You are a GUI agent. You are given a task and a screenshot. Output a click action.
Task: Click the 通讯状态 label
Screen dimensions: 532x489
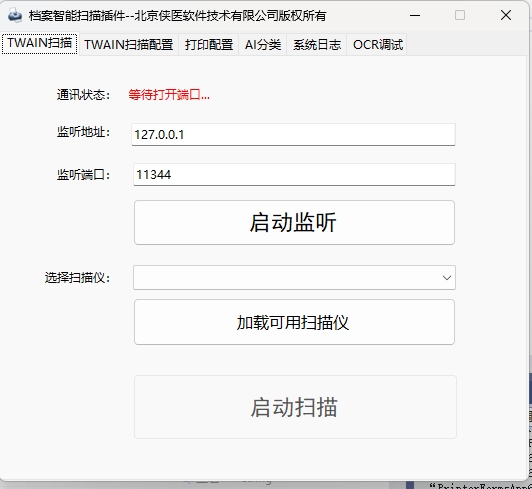click(83, 95)
